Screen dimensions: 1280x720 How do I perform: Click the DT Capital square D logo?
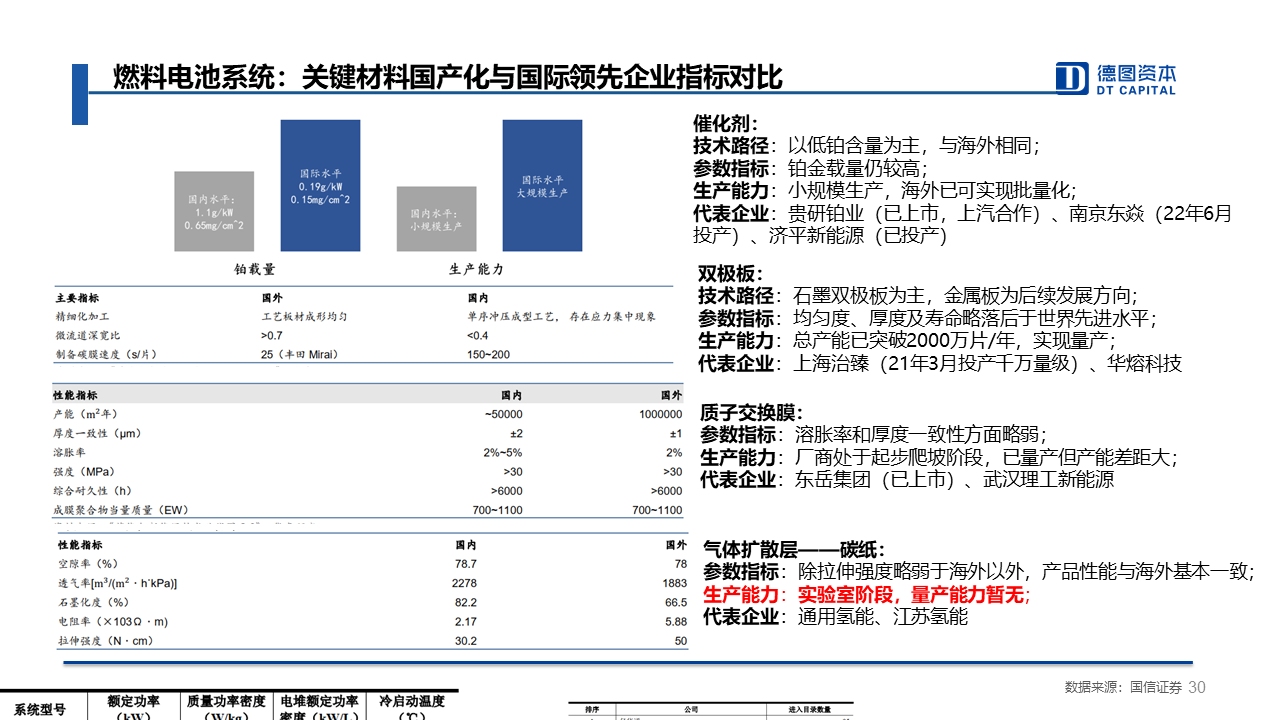coord(1073,79)
